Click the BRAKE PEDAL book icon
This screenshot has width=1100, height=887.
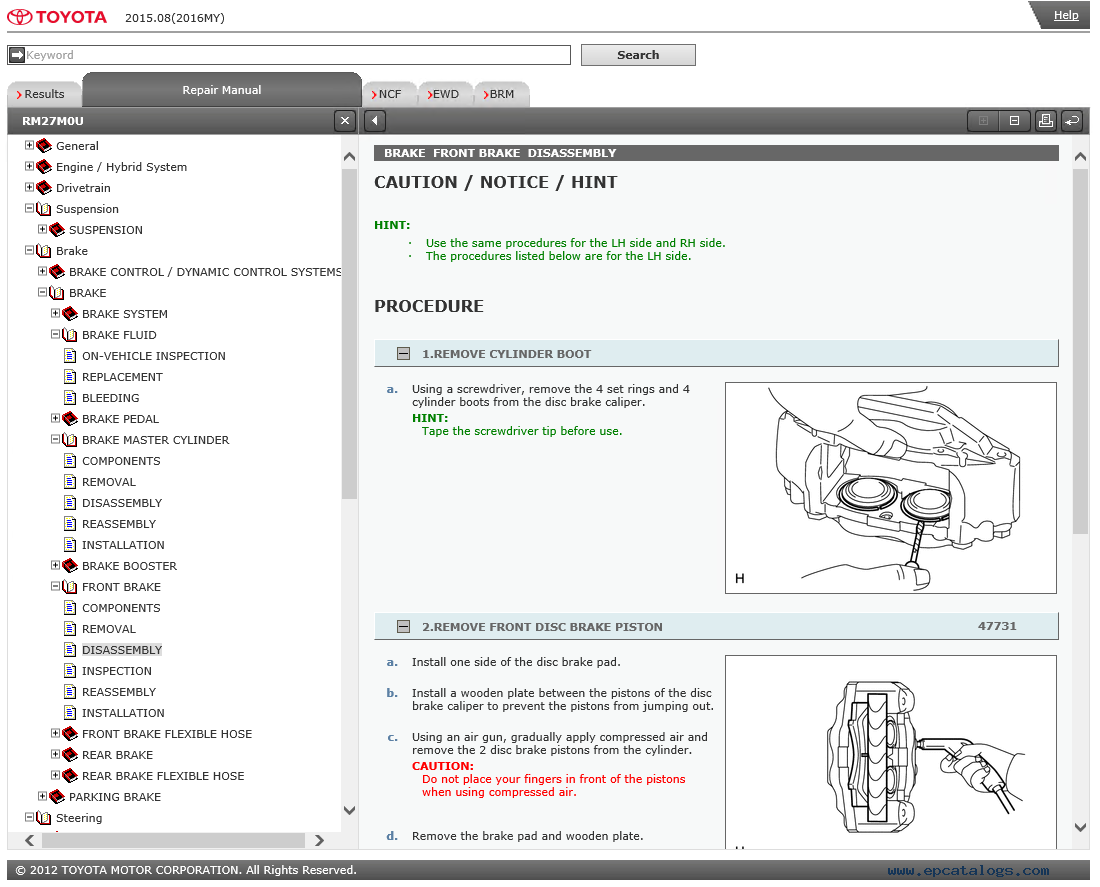pos(70,418)
